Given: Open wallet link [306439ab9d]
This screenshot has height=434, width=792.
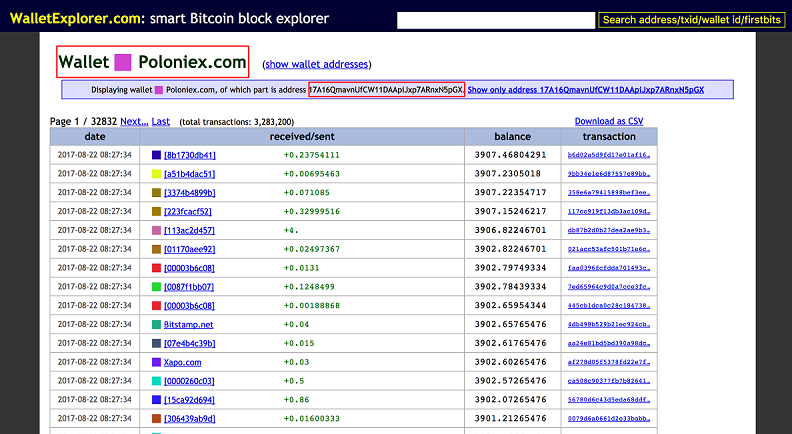Looking at the screenshot, I should 189,419.
